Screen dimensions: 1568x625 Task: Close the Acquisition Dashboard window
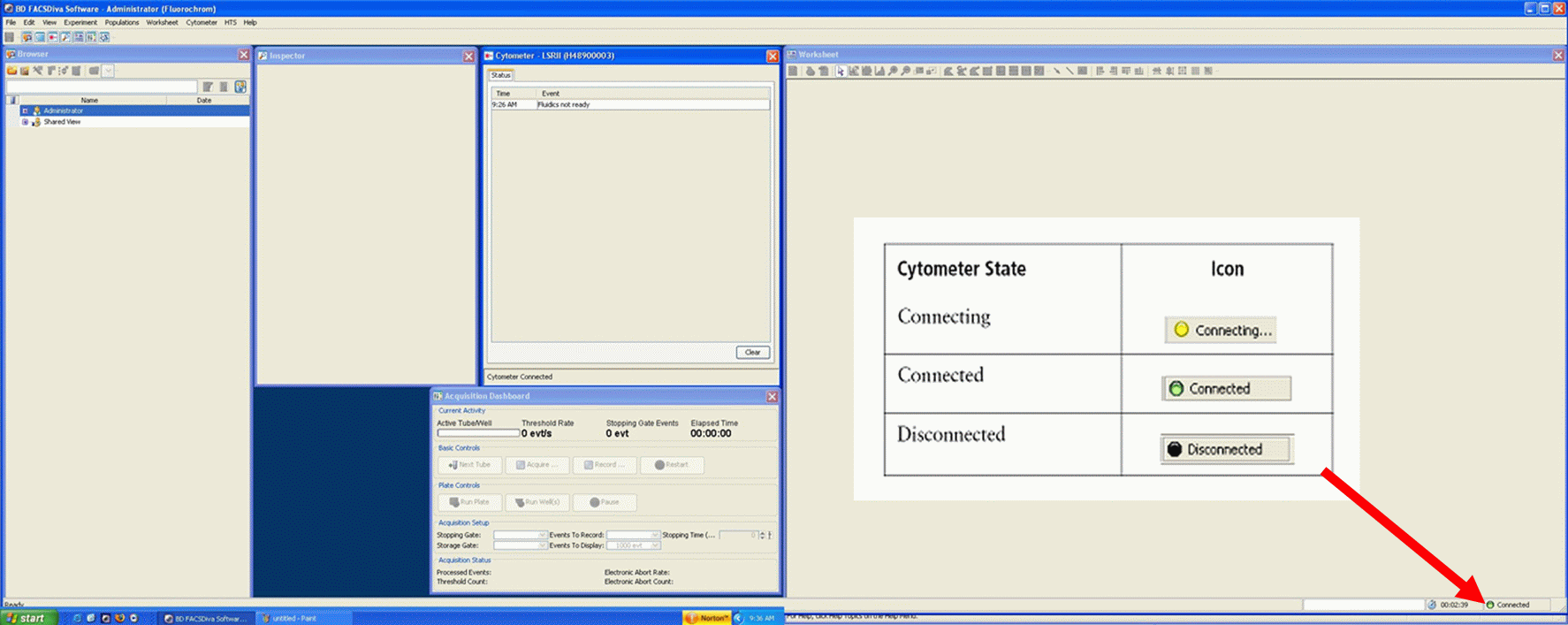[772, 396]
